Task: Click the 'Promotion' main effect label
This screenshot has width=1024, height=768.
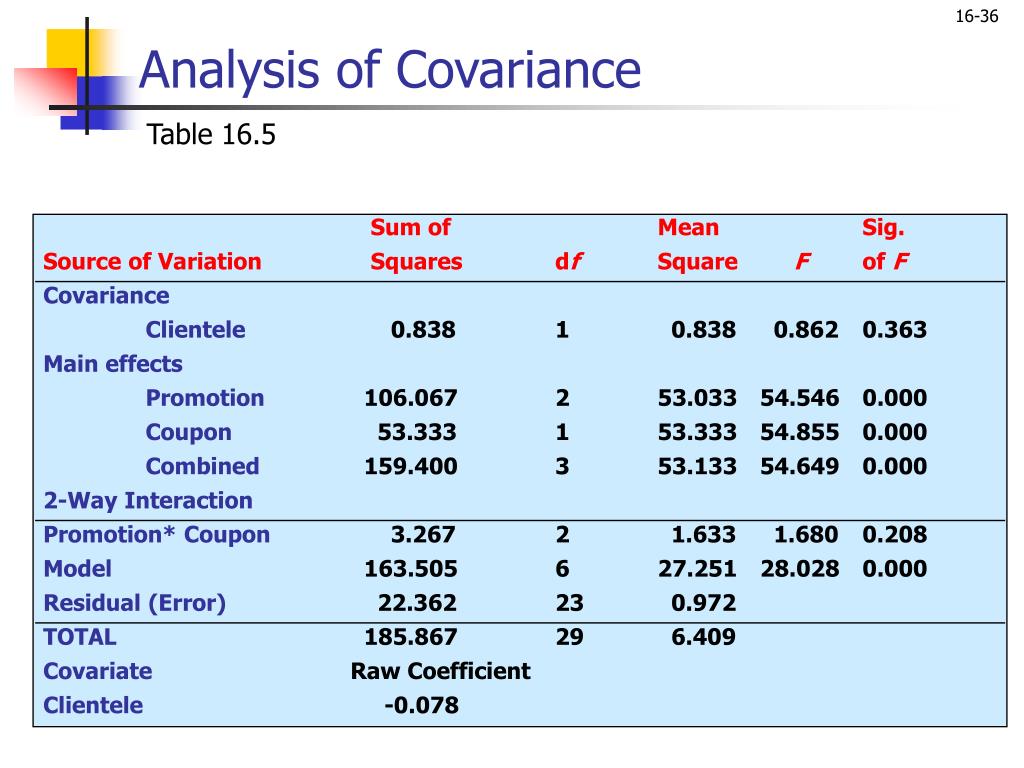Action: point(204,398)
